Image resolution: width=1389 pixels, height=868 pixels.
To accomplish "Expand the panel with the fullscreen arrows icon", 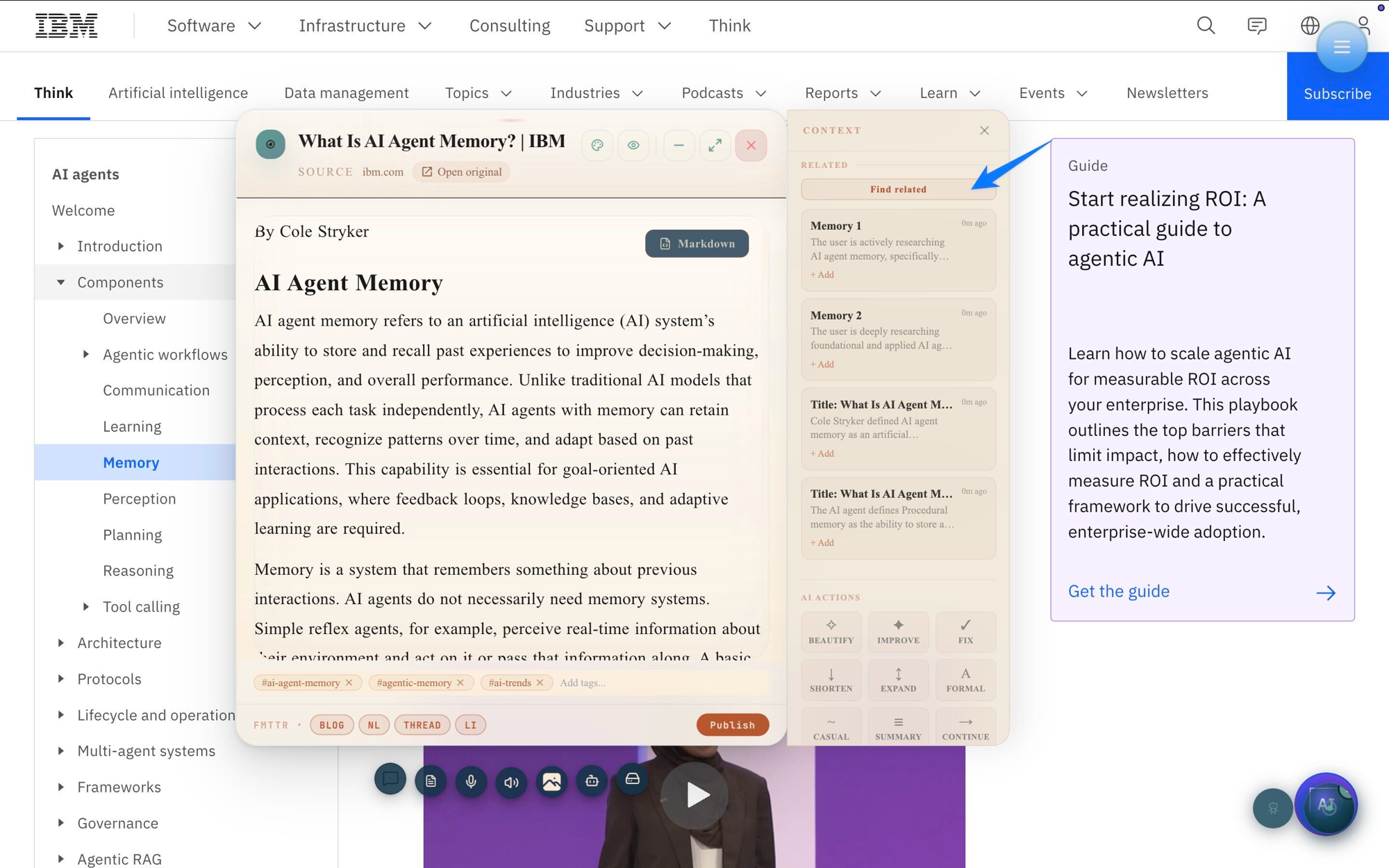I will tap(715, 145).
